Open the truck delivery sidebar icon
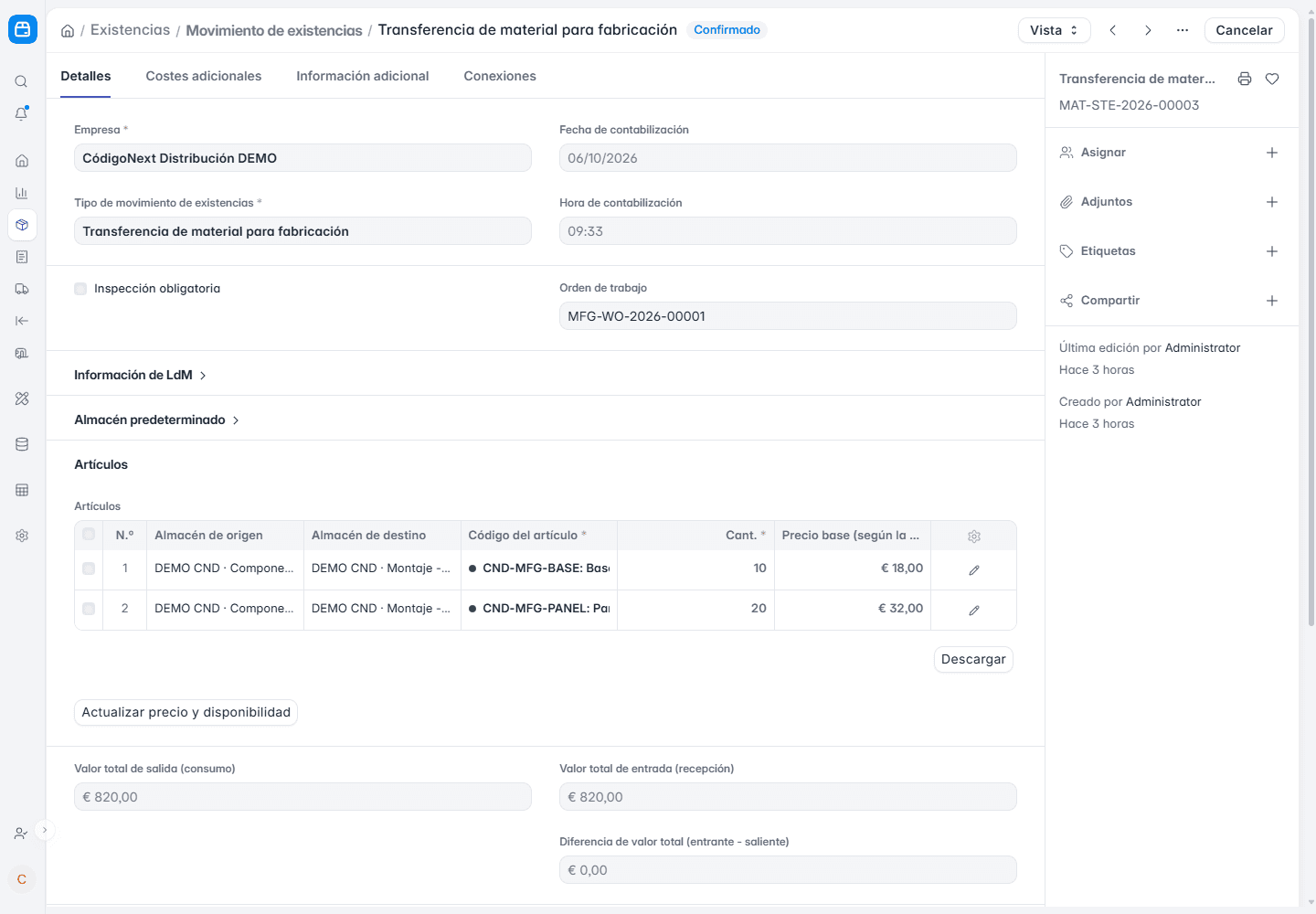This screenshot has width=1316, height=914. click(x=22, y=289)
